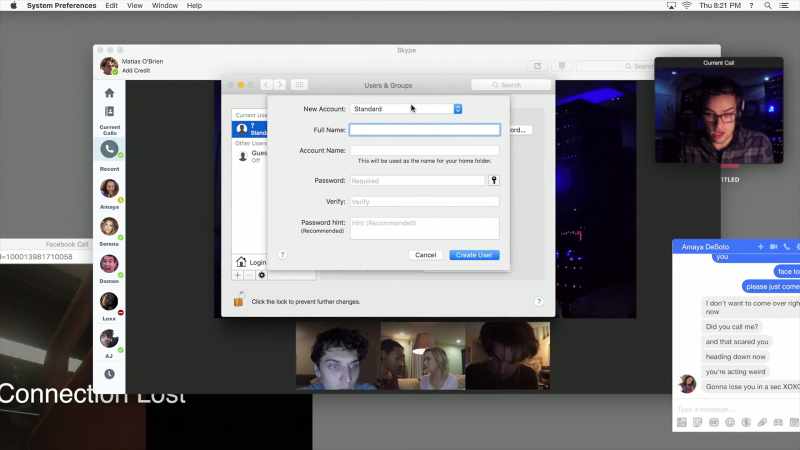Viewport: 800px width, 450px height.
Task: Show Skype history clock icon
Action: coord(109,374)
